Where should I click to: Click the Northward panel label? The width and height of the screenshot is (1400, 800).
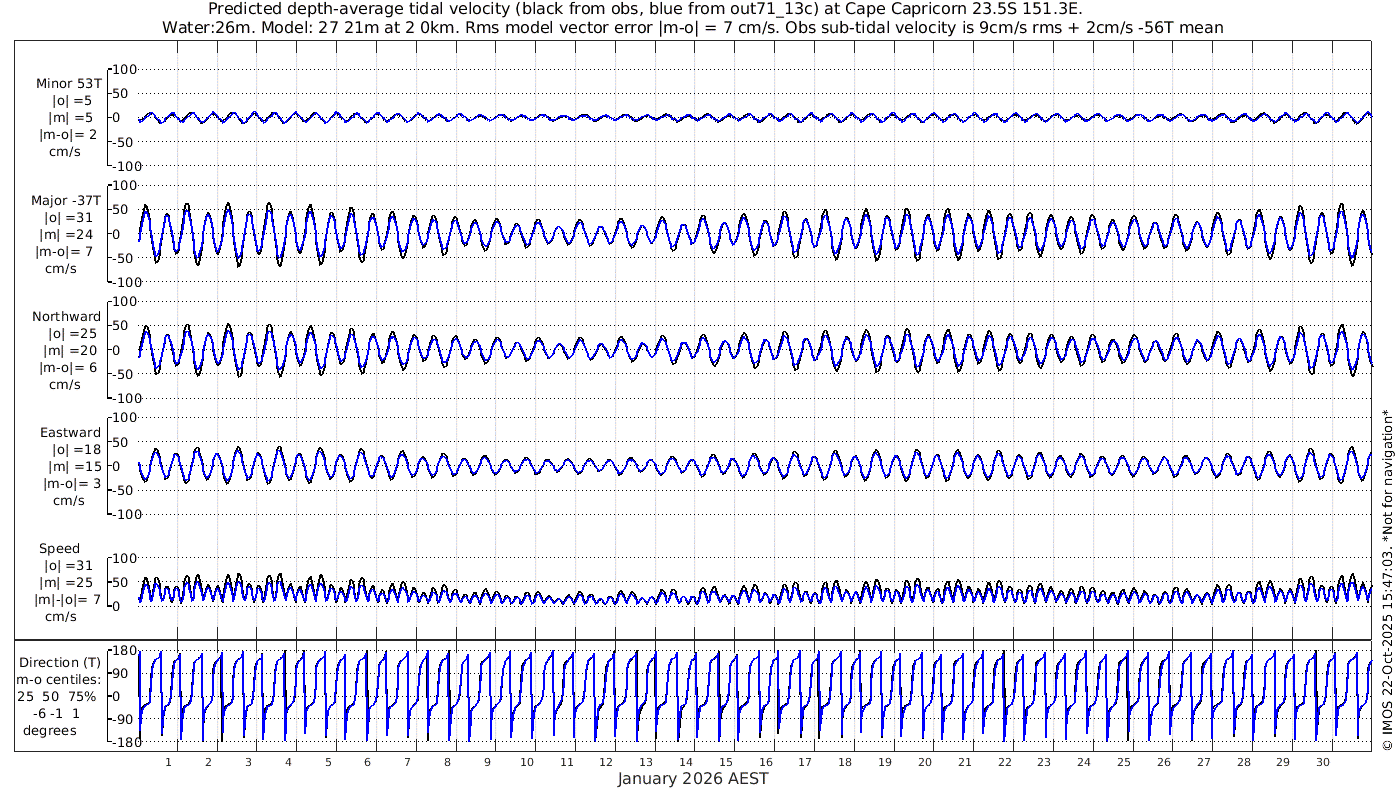pos(66,317)
